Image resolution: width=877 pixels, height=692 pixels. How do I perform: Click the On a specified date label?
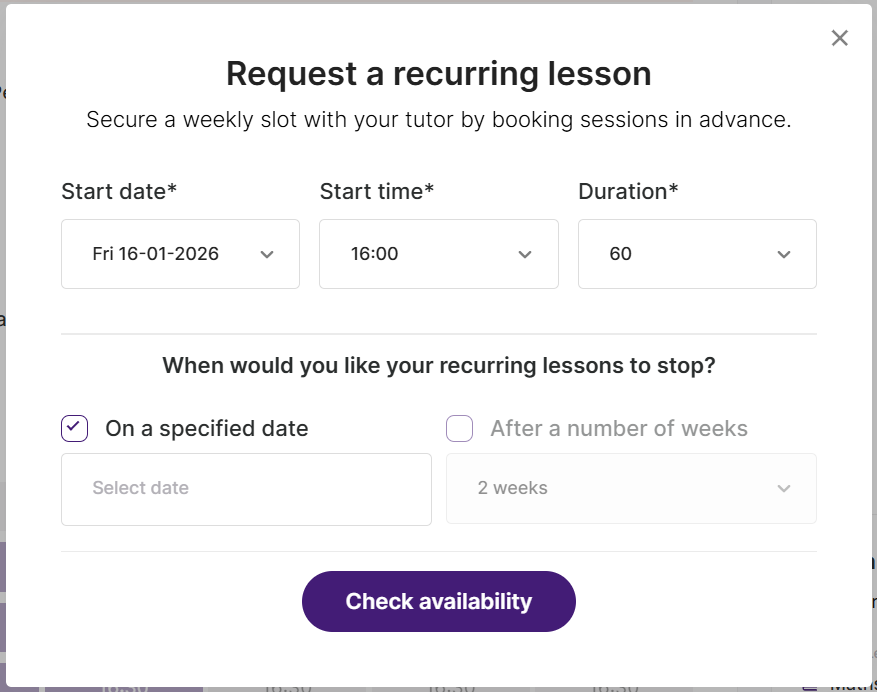(207, 429)
